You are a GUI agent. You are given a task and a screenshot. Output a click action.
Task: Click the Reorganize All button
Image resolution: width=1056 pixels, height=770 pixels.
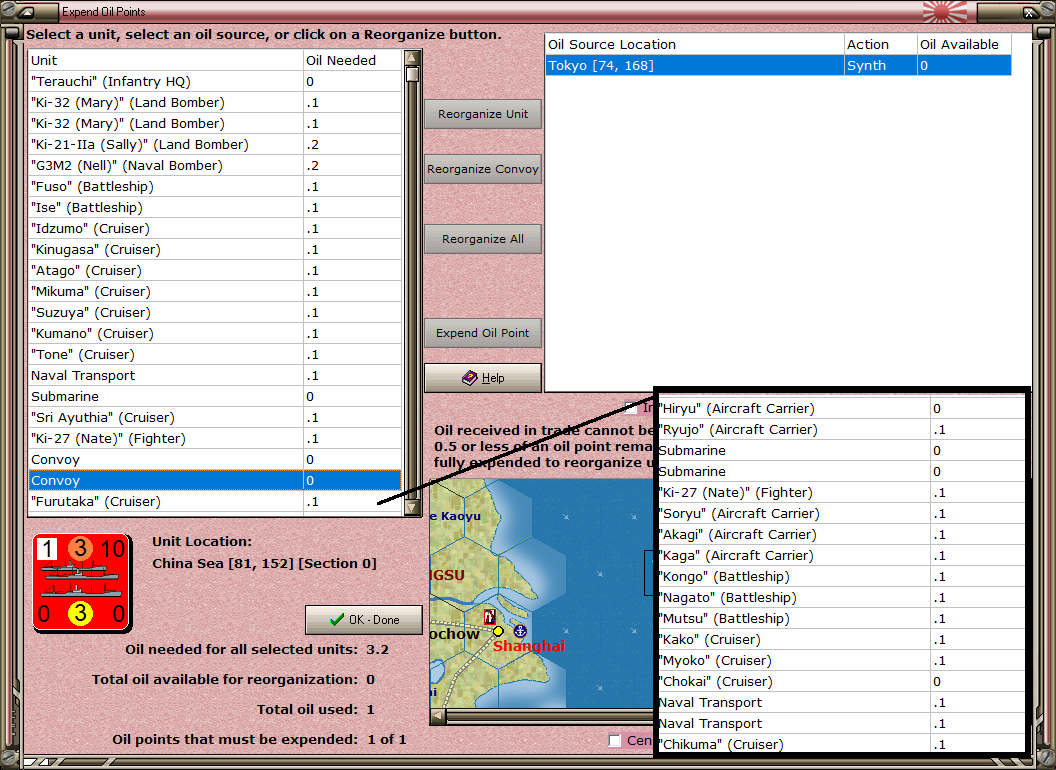(x=483, y=239)
